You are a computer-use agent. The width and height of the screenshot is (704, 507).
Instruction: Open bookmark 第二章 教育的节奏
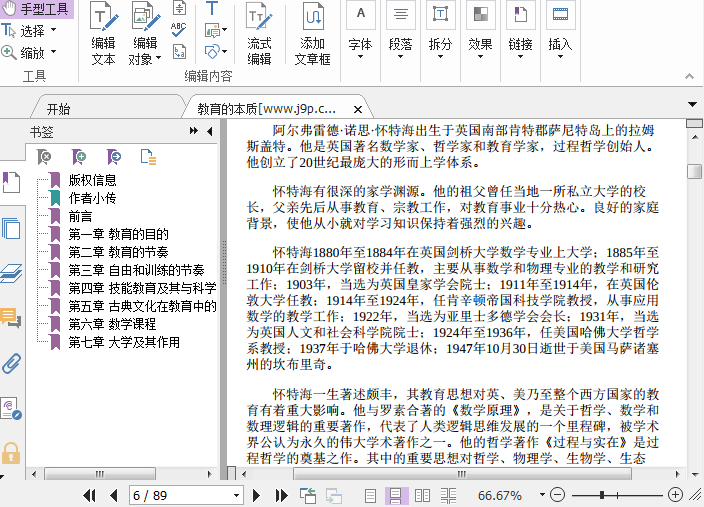coord(119,252)
